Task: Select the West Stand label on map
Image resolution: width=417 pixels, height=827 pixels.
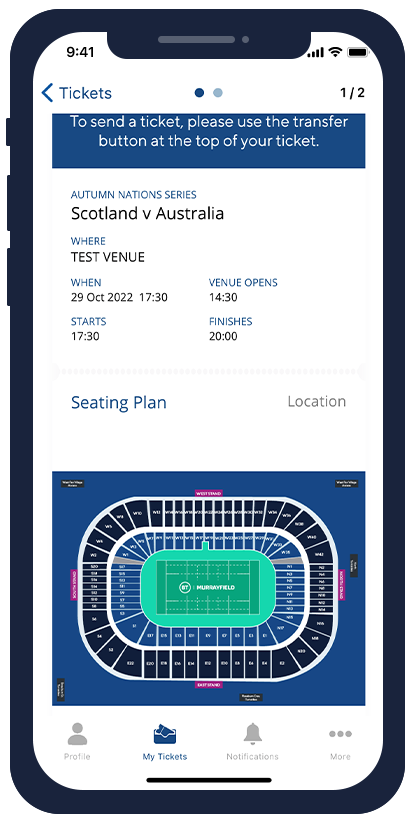Action: click(208, 493)
